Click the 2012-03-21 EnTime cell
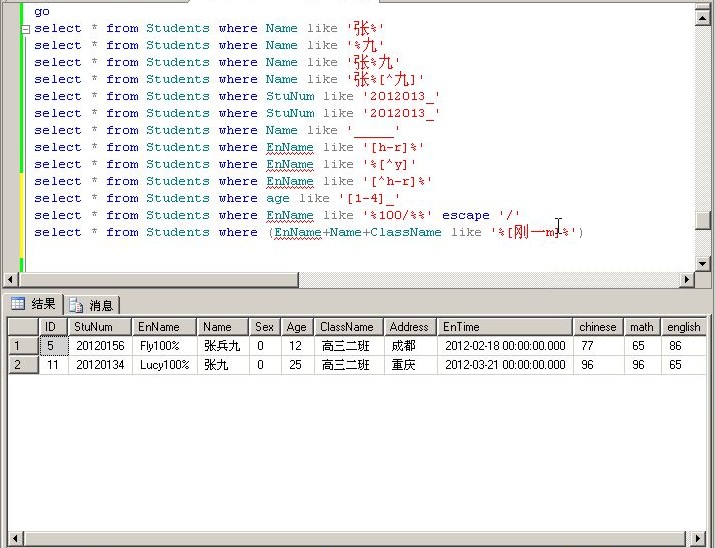The width and height of the screenshot is (716, 548). click(505, 365)
